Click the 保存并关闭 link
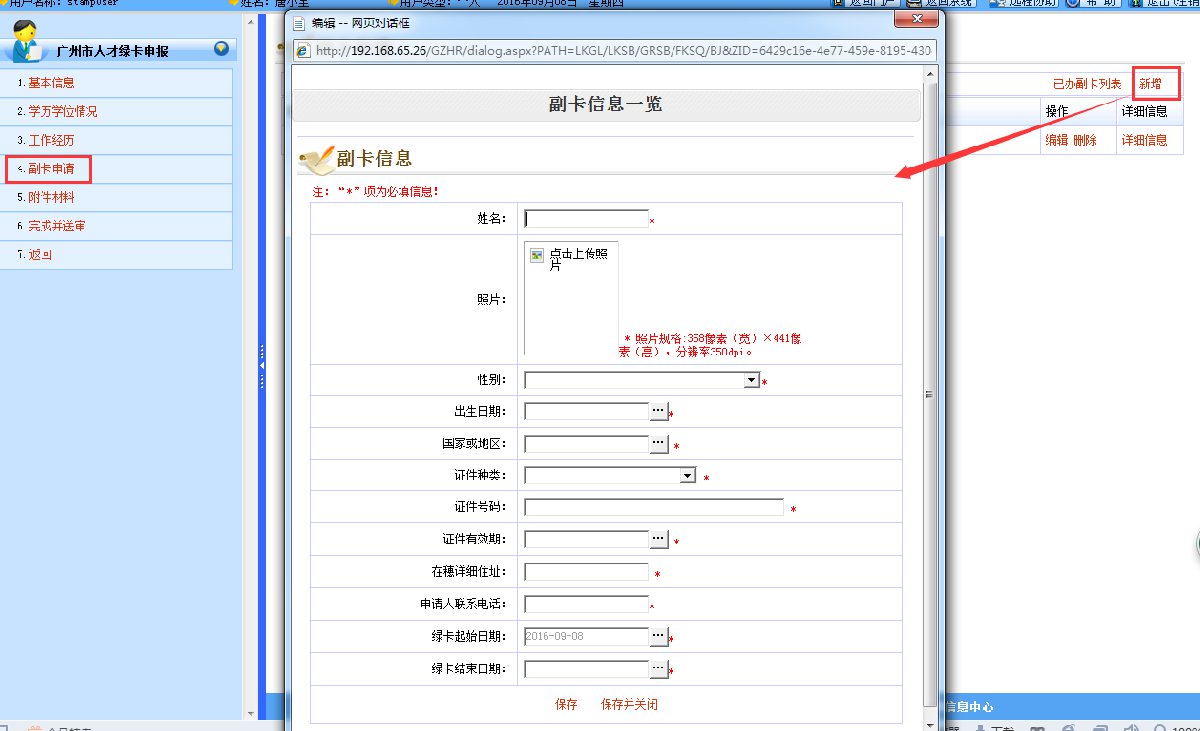 click(x=629, y=704)
